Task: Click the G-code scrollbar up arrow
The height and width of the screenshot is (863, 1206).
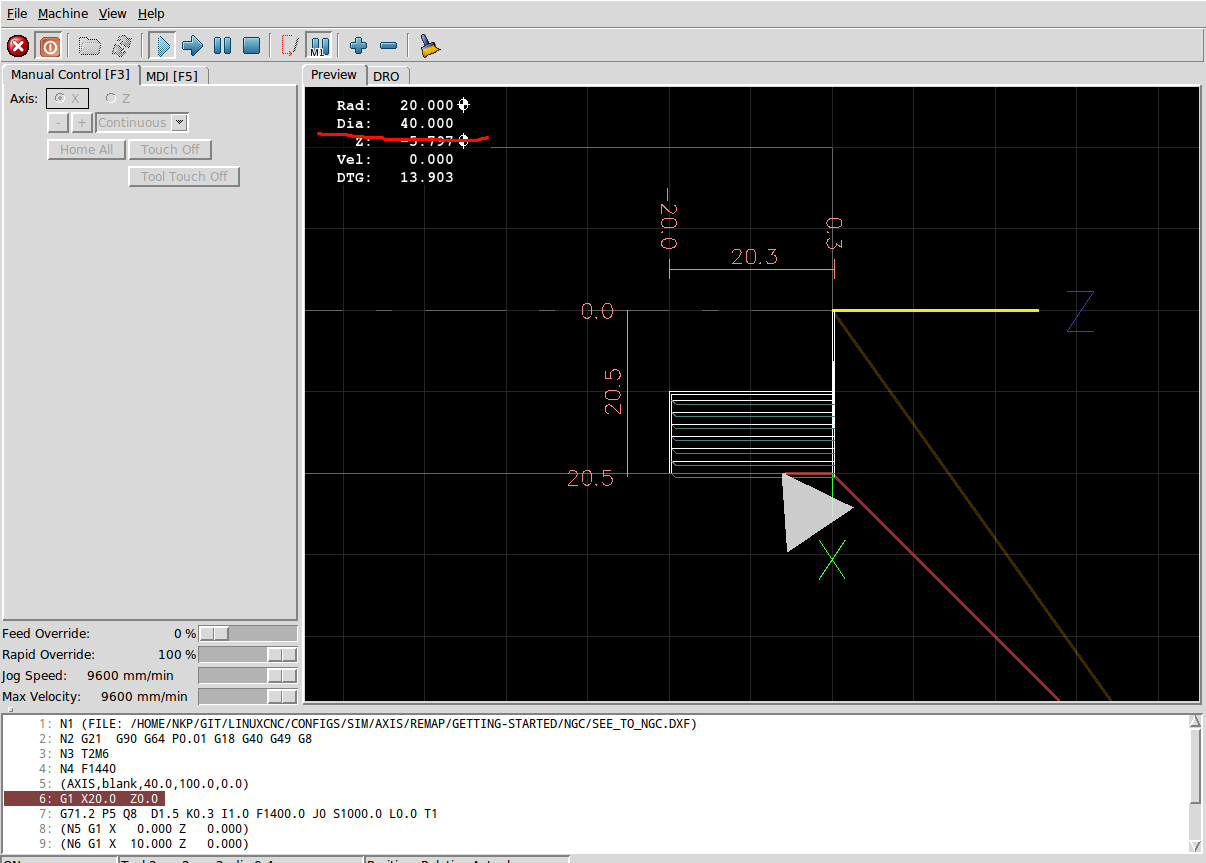Action: pyautogui.click(x=1195, y=721)
